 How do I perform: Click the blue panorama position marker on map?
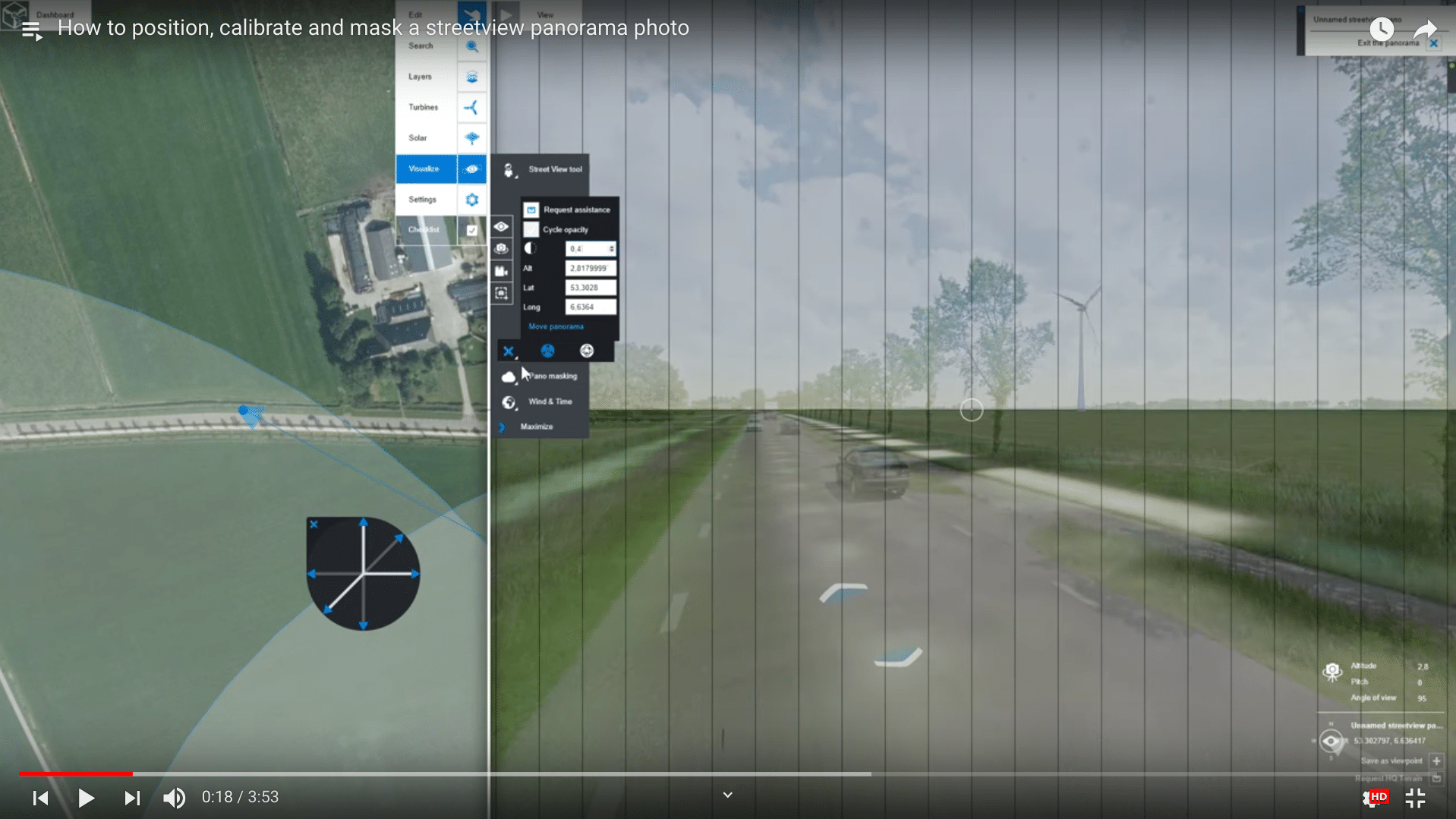tap(244, 411)
